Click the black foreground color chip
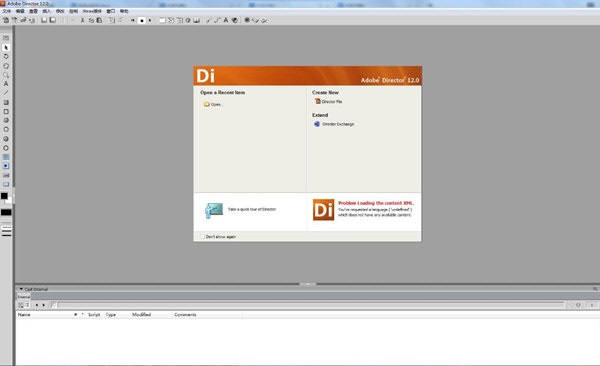Viewport: 600px width, 366px height. [4, 196]
